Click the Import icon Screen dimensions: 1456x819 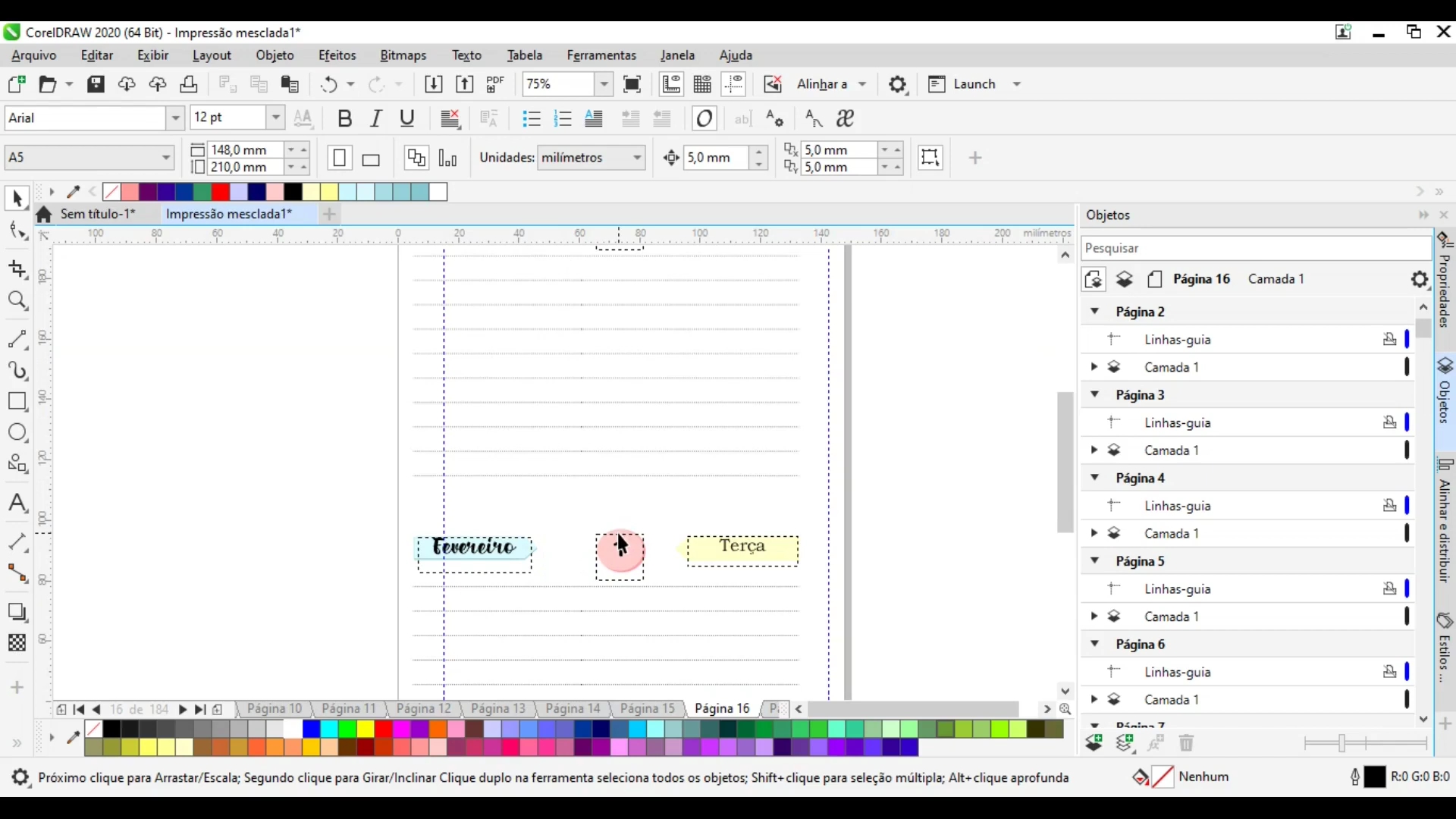[433, 84]
